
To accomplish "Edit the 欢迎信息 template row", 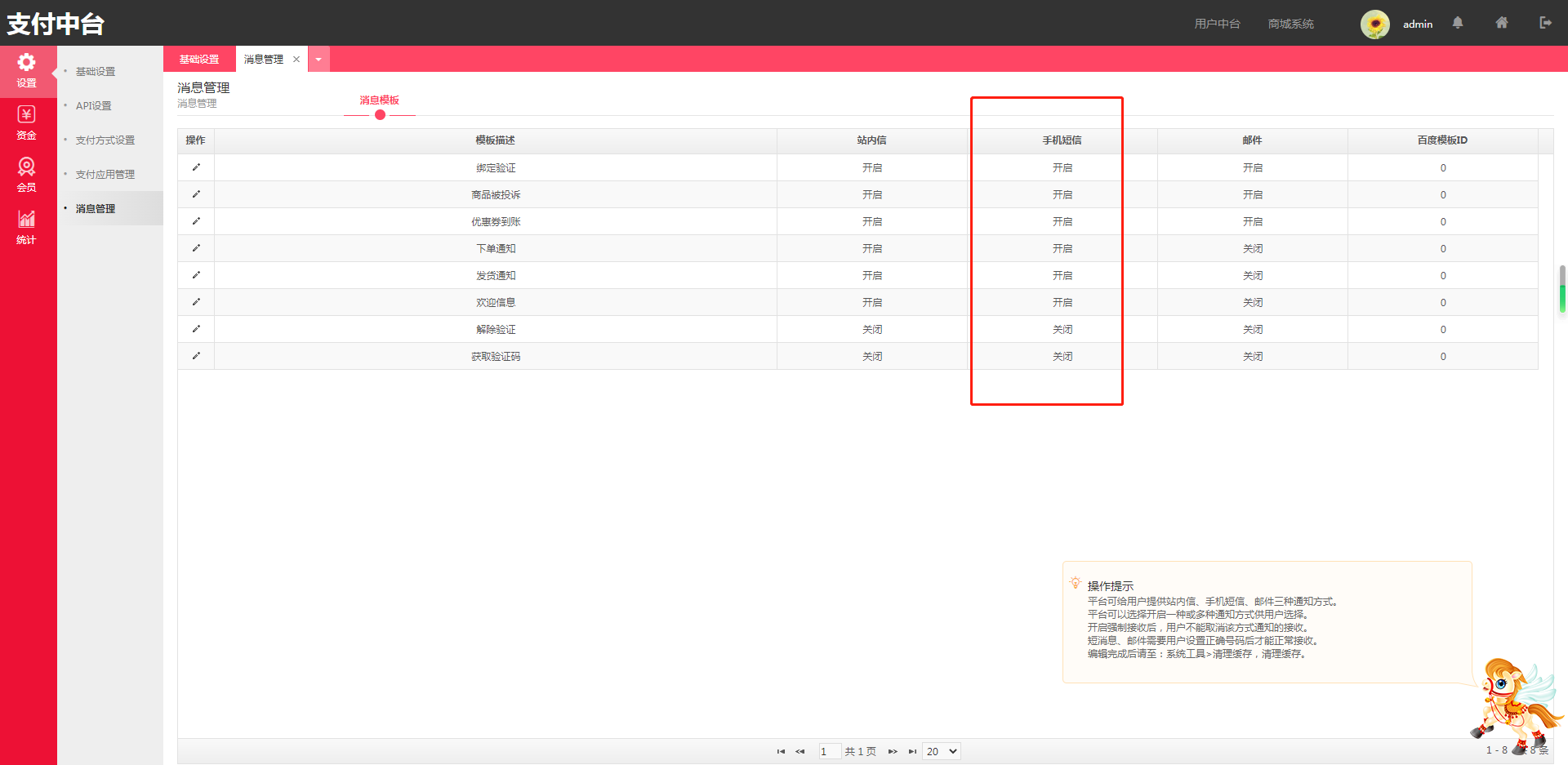I will point(196,302).
